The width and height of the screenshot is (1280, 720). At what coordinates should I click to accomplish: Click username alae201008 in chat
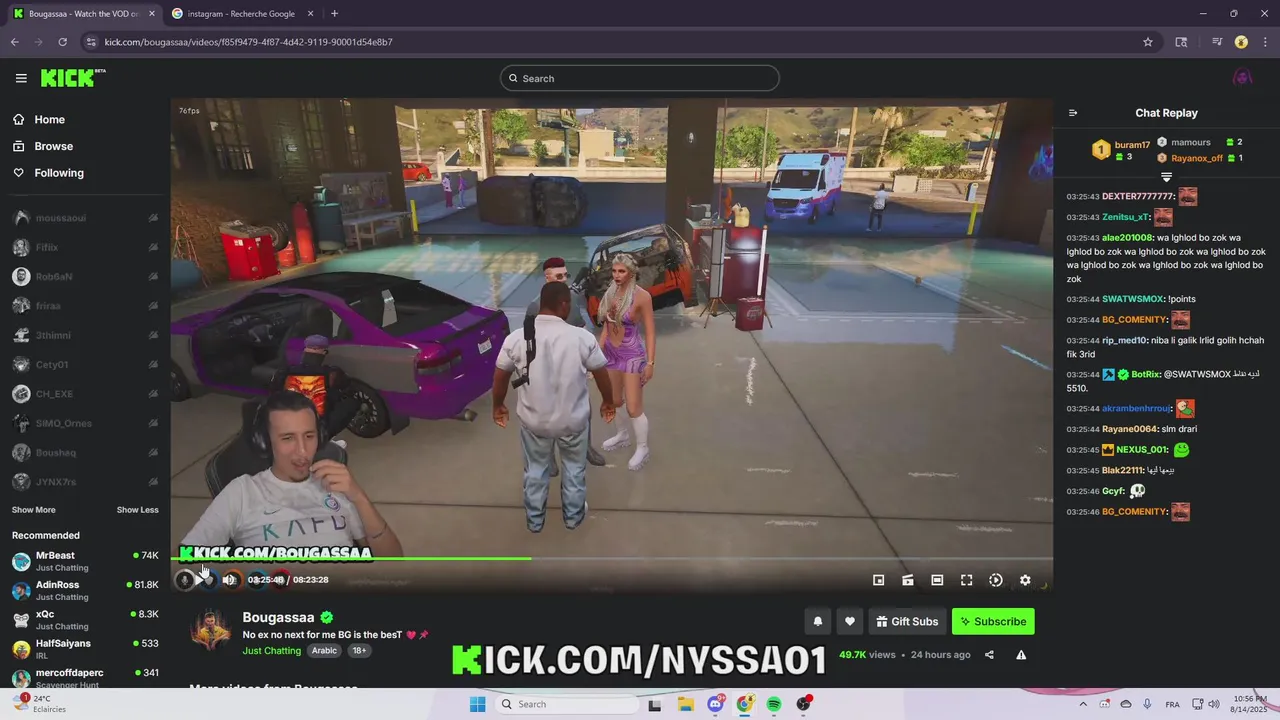coord(1127,238)
